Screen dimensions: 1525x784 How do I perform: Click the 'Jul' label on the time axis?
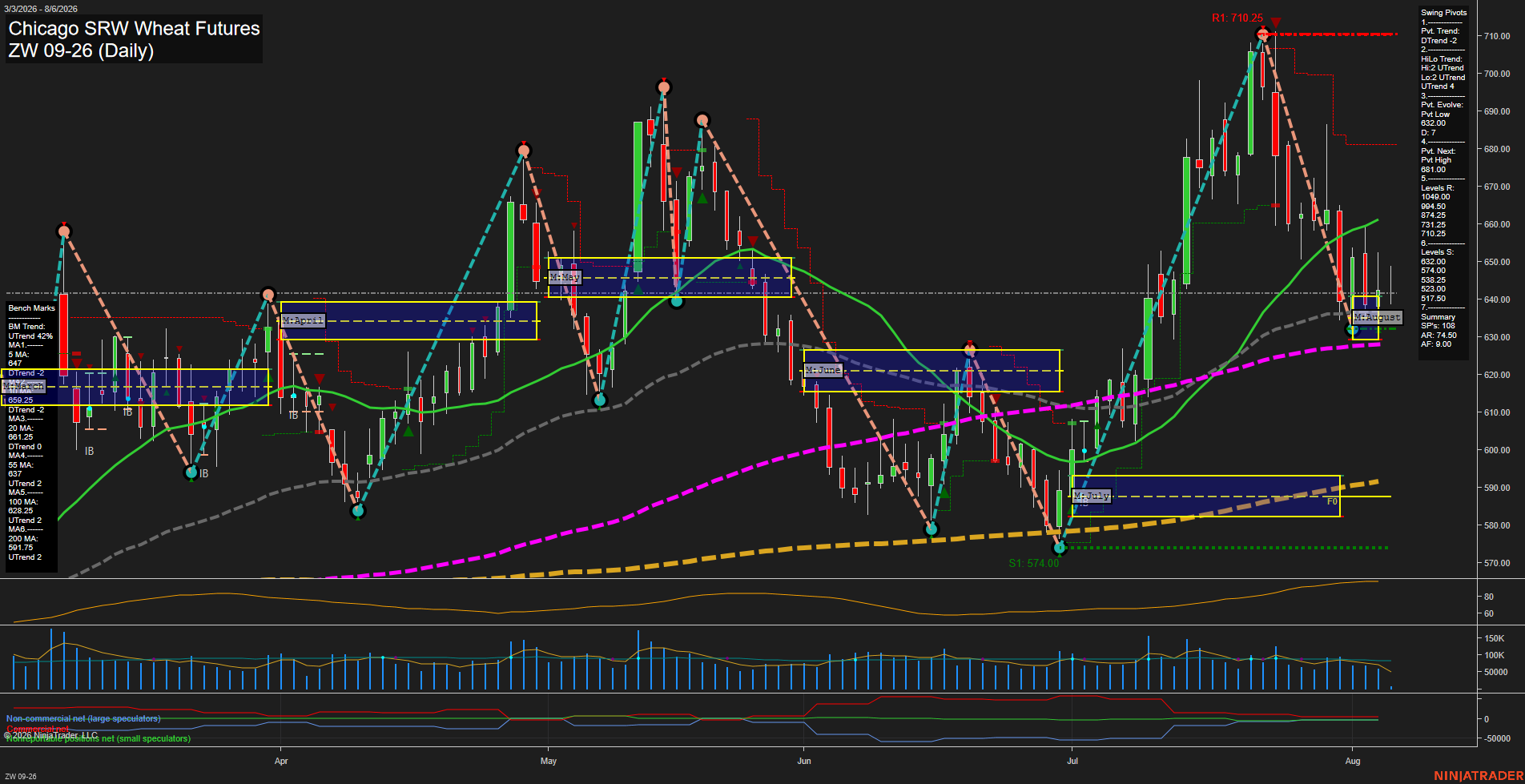point(1072,761)
